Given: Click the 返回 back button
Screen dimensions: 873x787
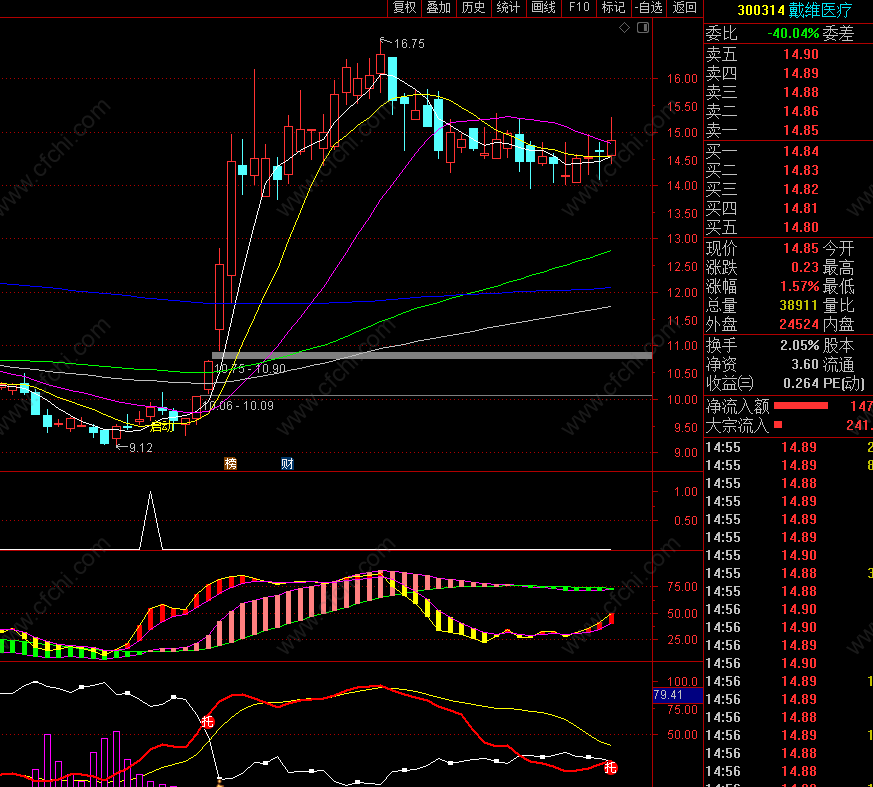Looking at the screenshot, I should tap(685, 8).
